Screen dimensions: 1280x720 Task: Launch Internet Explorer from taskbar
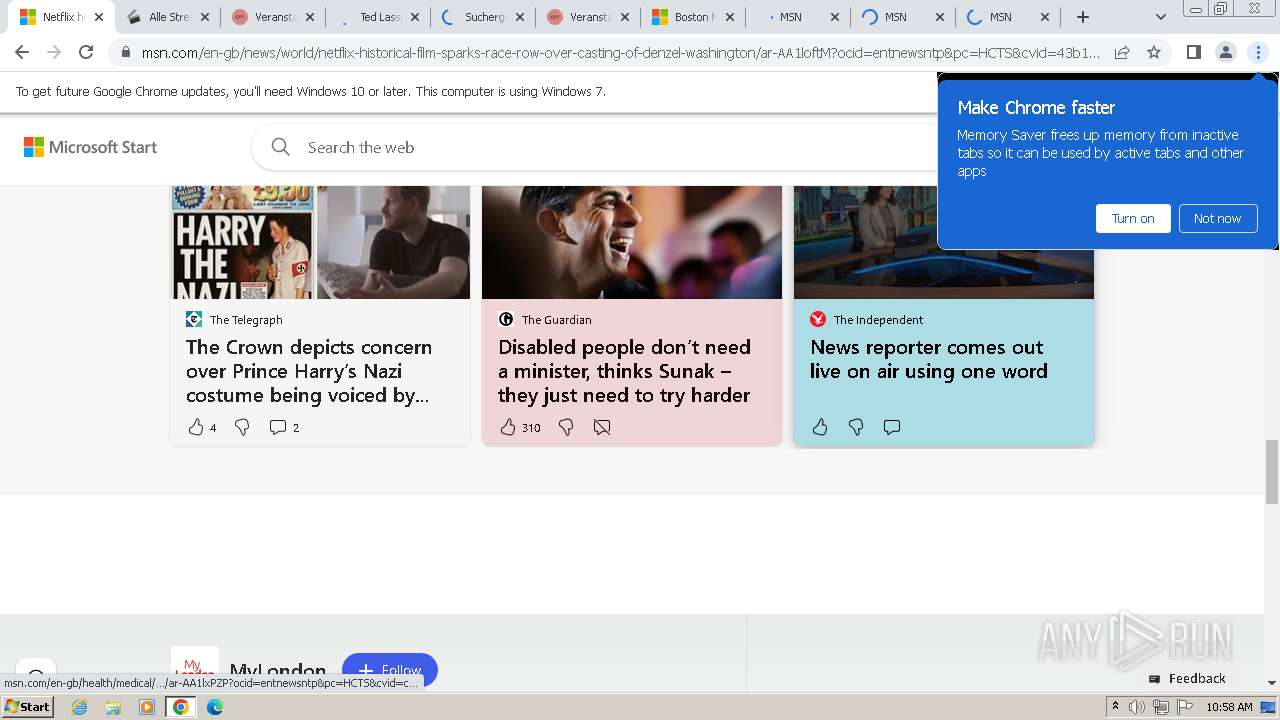coord(79,707)
